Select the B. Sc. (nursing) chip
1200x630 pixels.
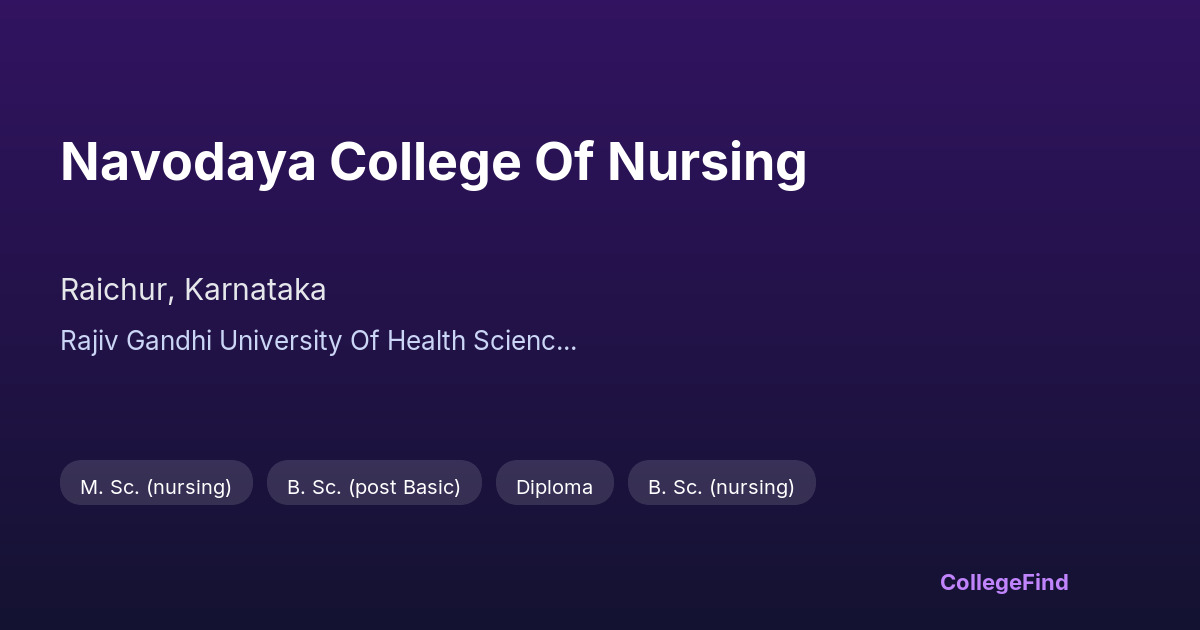(721, 487)
